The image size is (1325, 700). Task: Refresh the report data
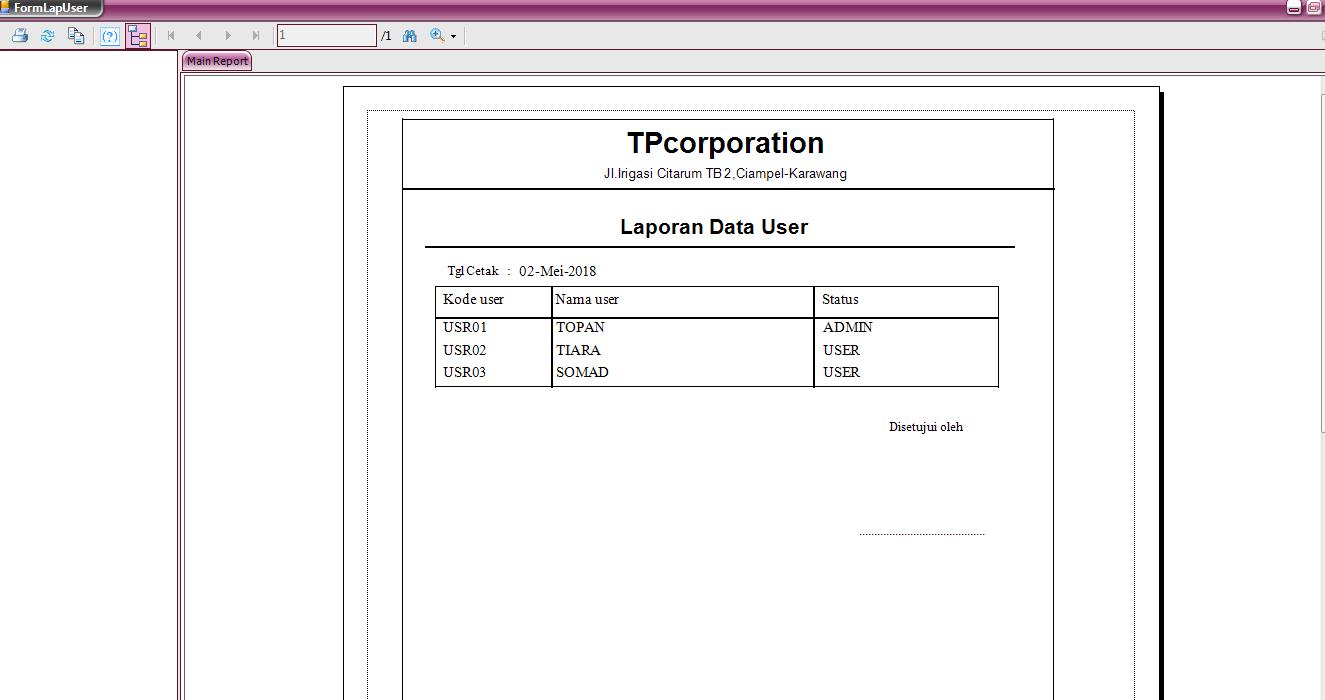pyautogui.click(x=47, y=35)
